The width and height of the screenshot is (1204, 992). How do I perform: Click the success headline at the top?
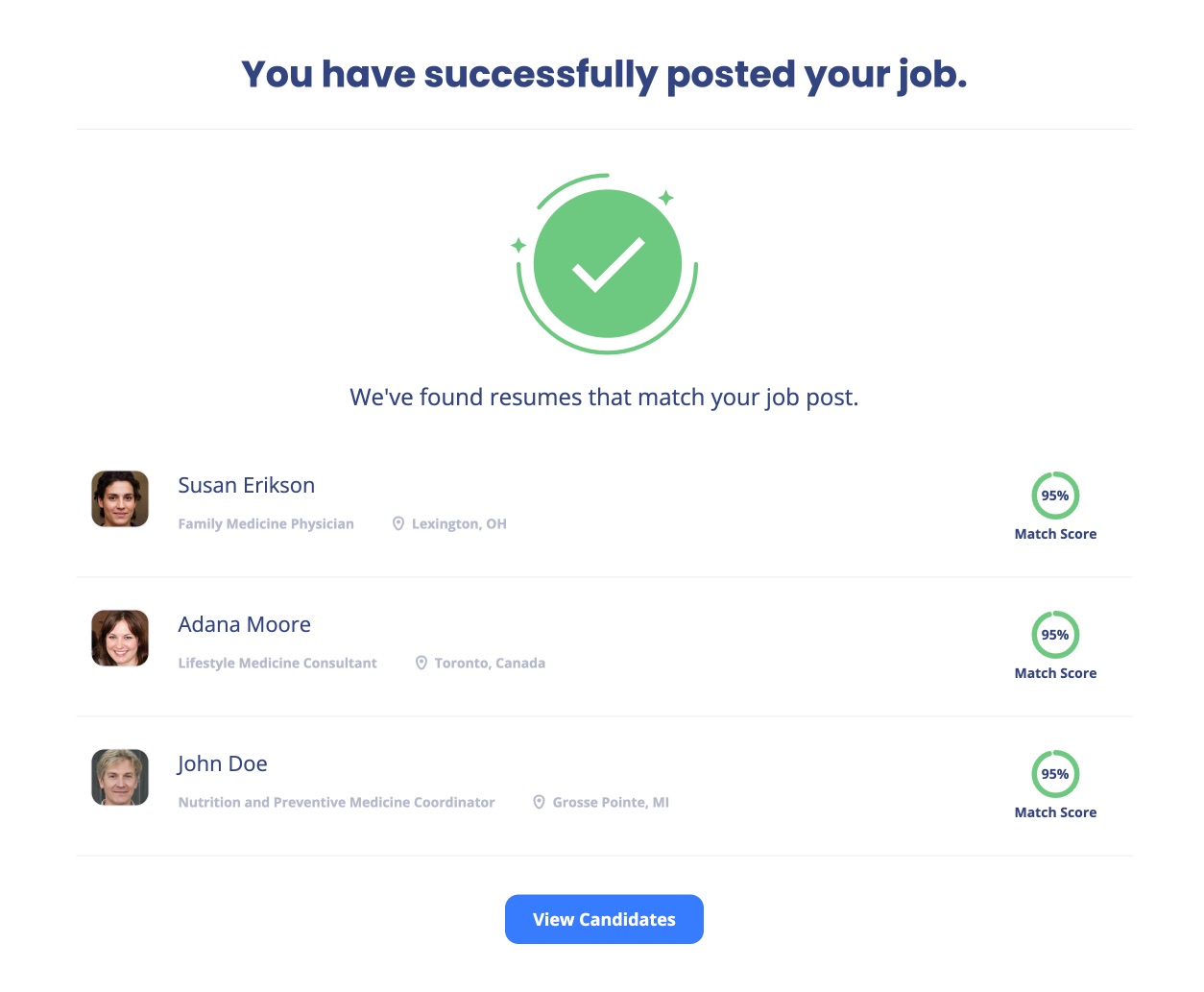click(x=604, y=73)
